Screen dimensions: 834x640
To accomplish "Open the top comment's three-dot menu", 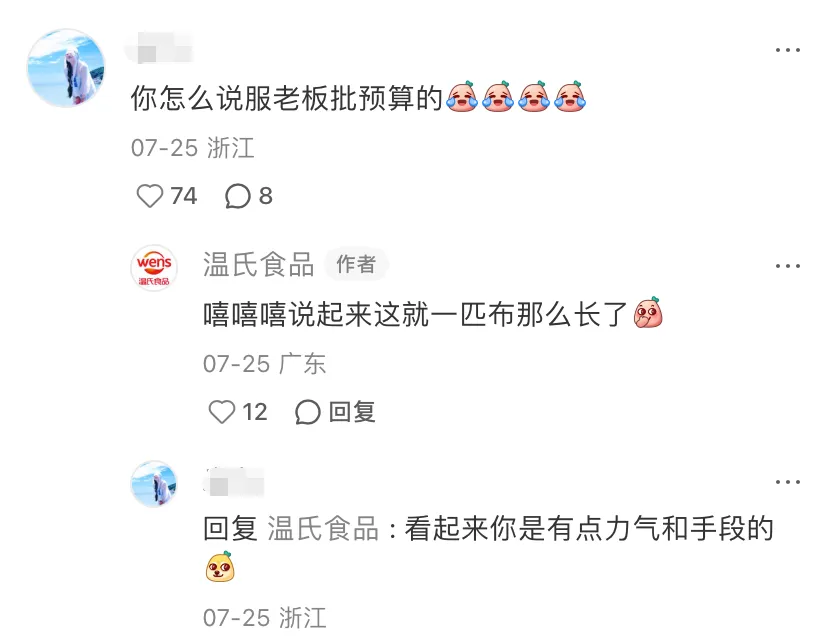I will (x=788, y=50).
